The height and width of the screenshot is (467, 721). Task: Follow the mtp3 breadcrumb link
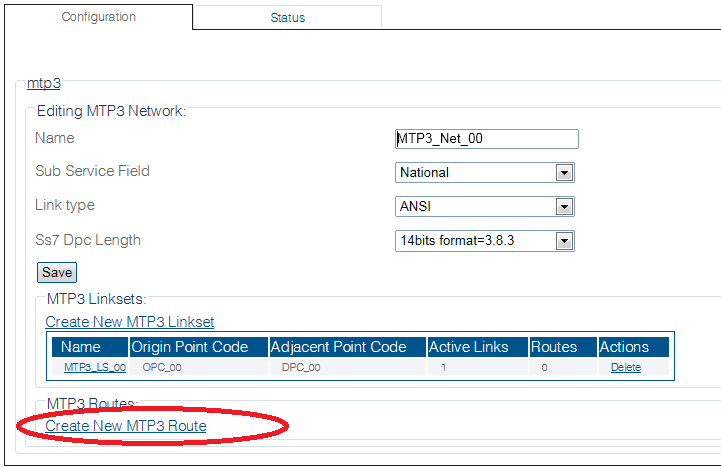click(44, 83)
